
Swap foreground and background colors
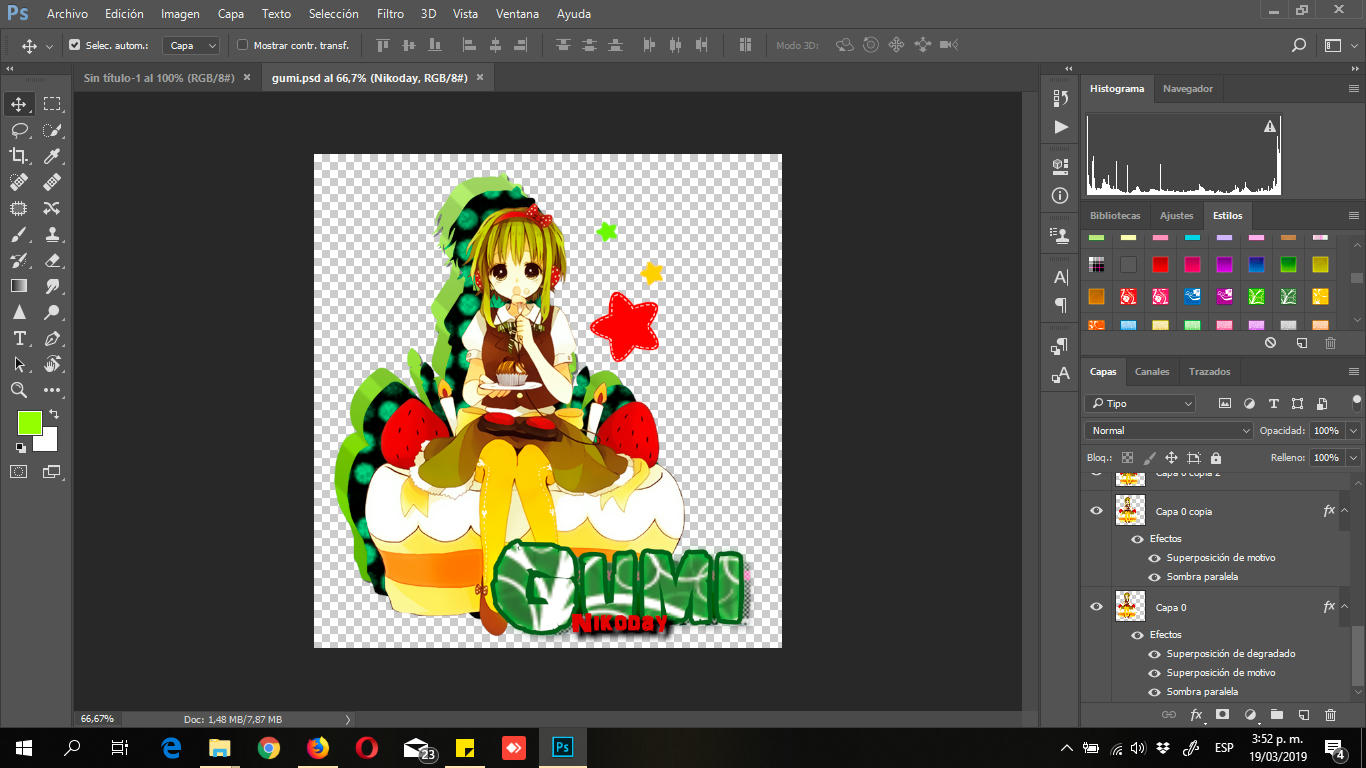click(x=54, y=414)
